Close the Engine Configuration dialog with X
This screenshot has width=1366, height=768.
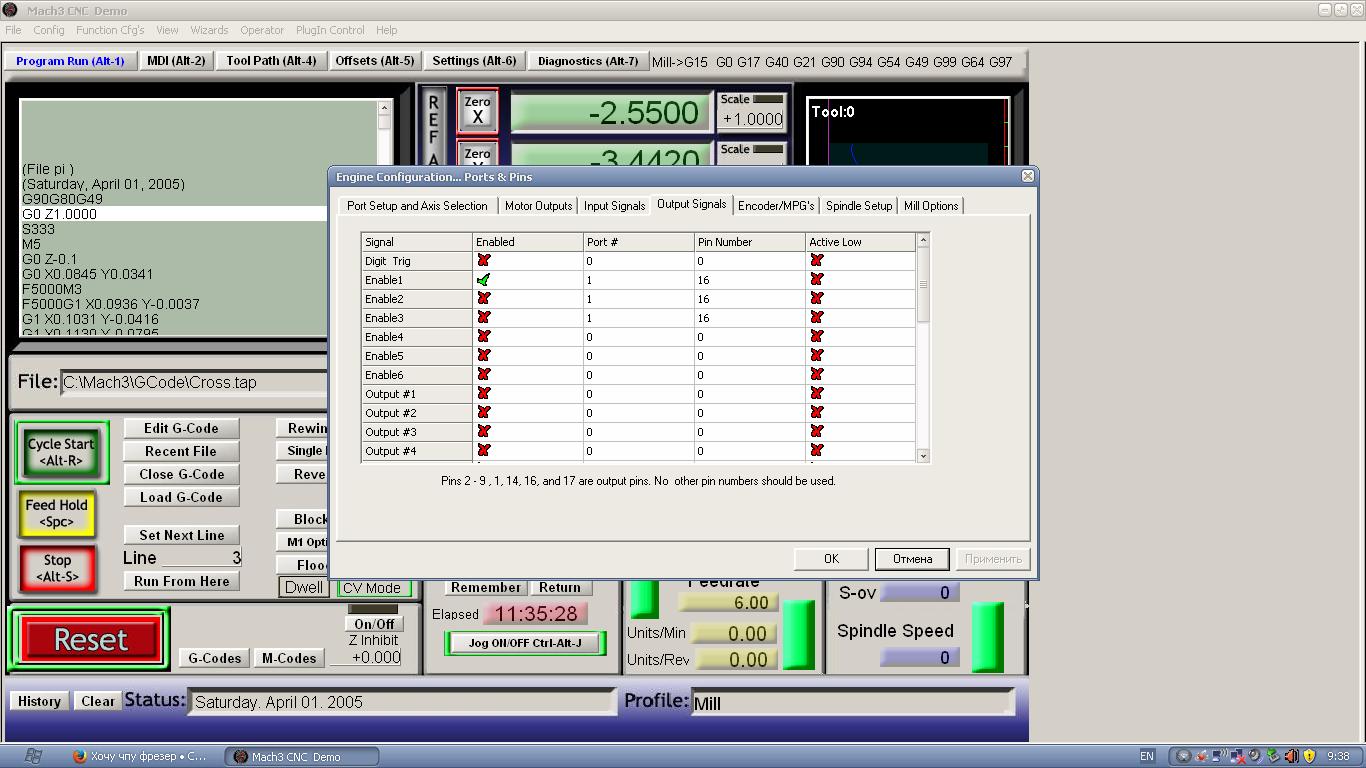point(1027,176)
